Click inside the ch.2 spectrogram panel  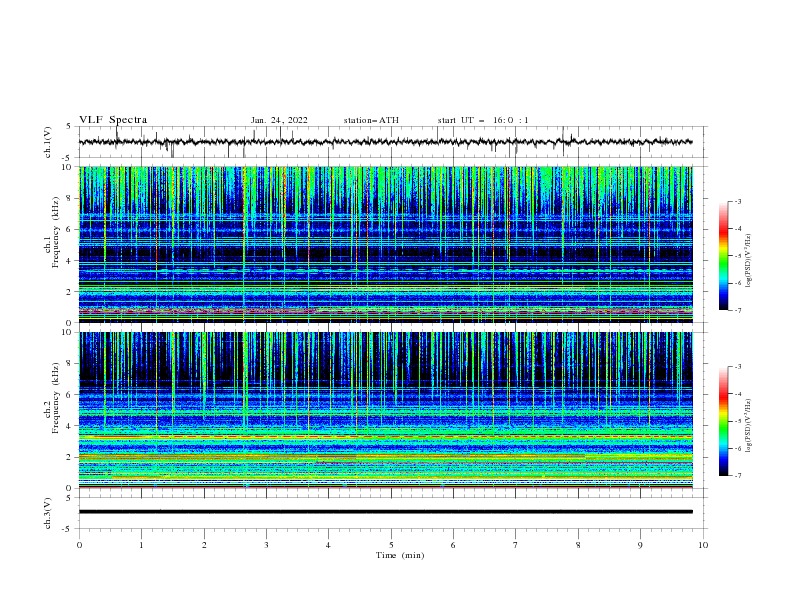pos(385,410)
